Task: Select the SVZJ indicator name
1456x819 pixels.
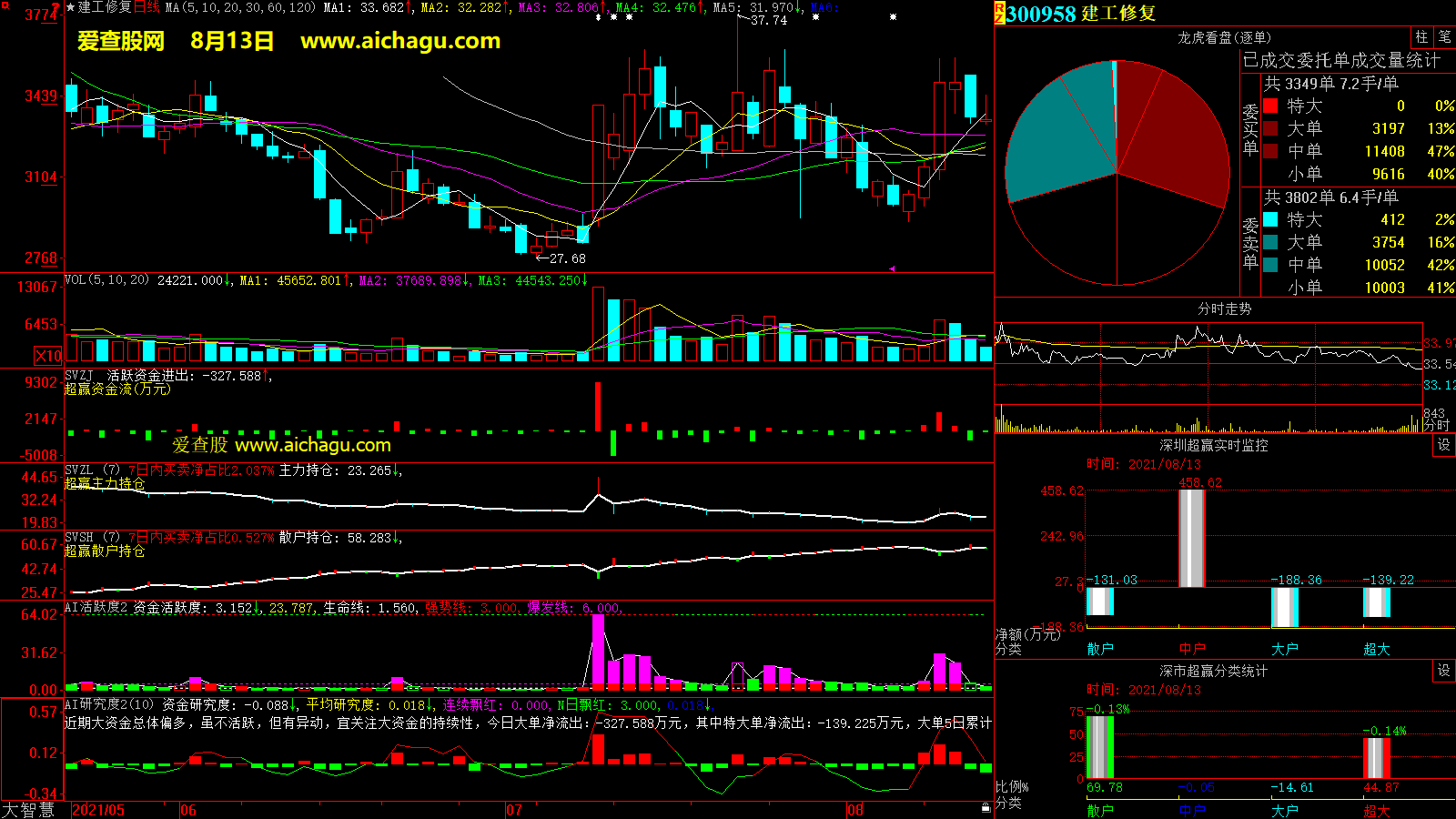Action: (x=79, y=375)
